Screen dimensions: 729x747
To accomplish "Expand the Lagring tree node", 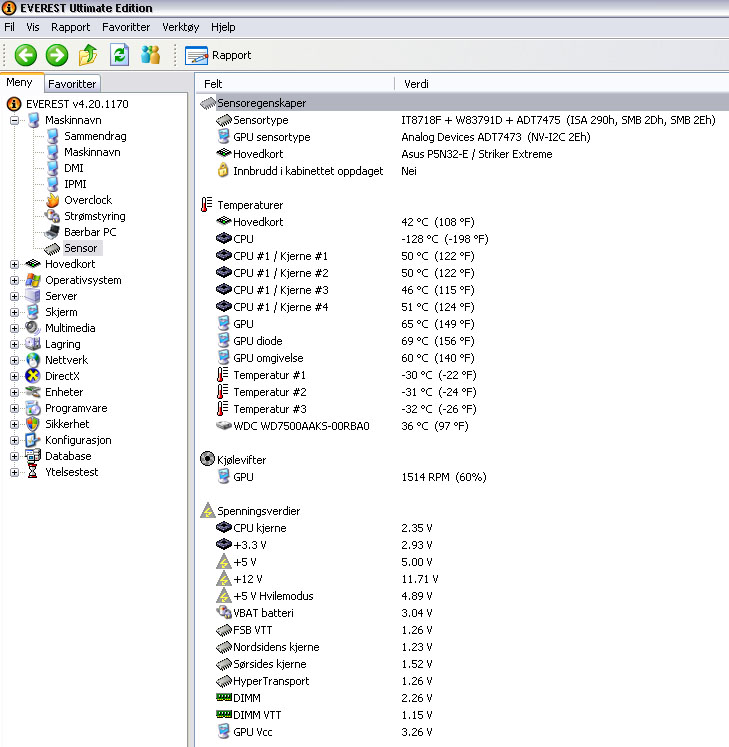I will pos(14,344).
